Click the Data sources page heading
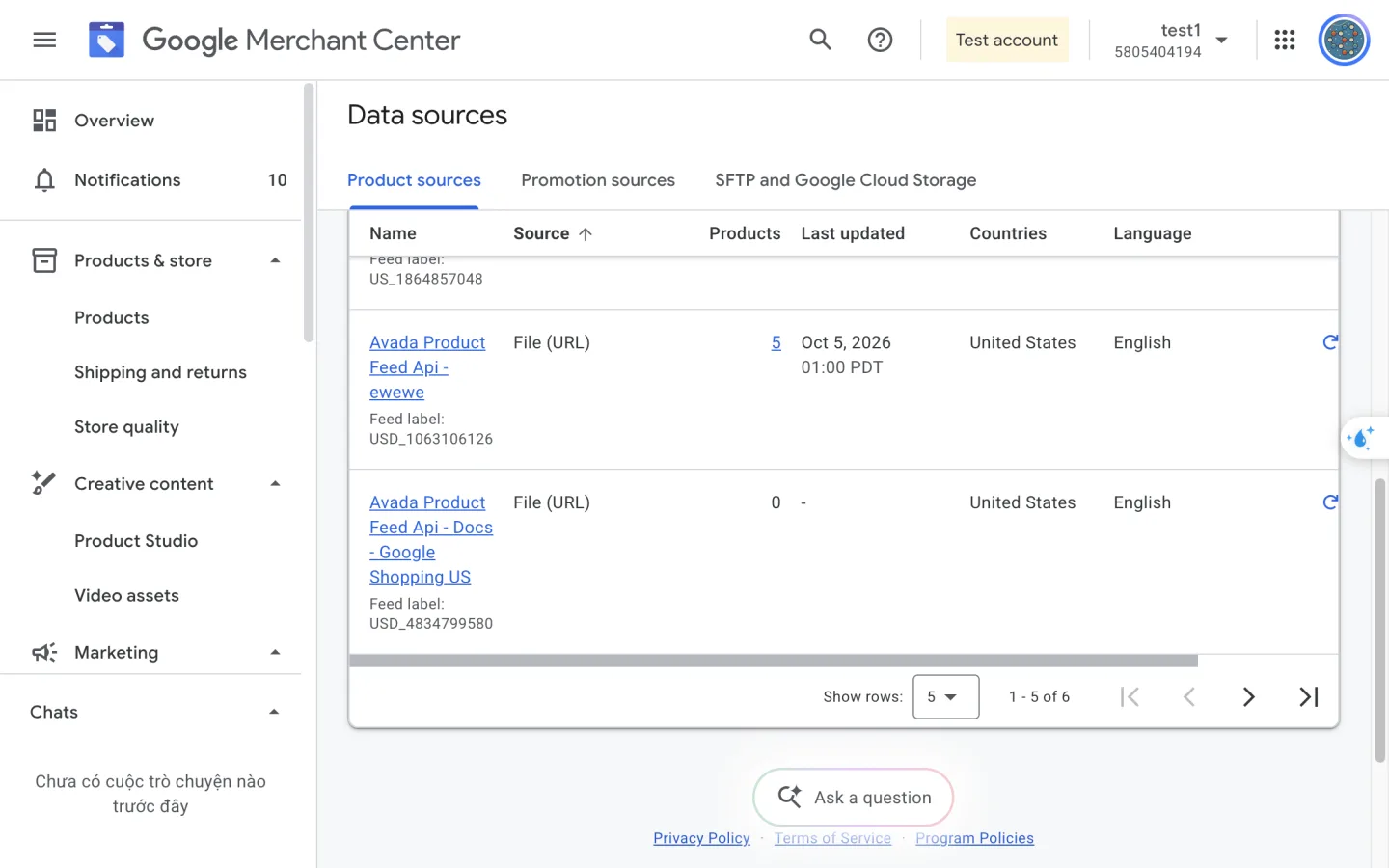1389x868 pixels. (427, 115)
